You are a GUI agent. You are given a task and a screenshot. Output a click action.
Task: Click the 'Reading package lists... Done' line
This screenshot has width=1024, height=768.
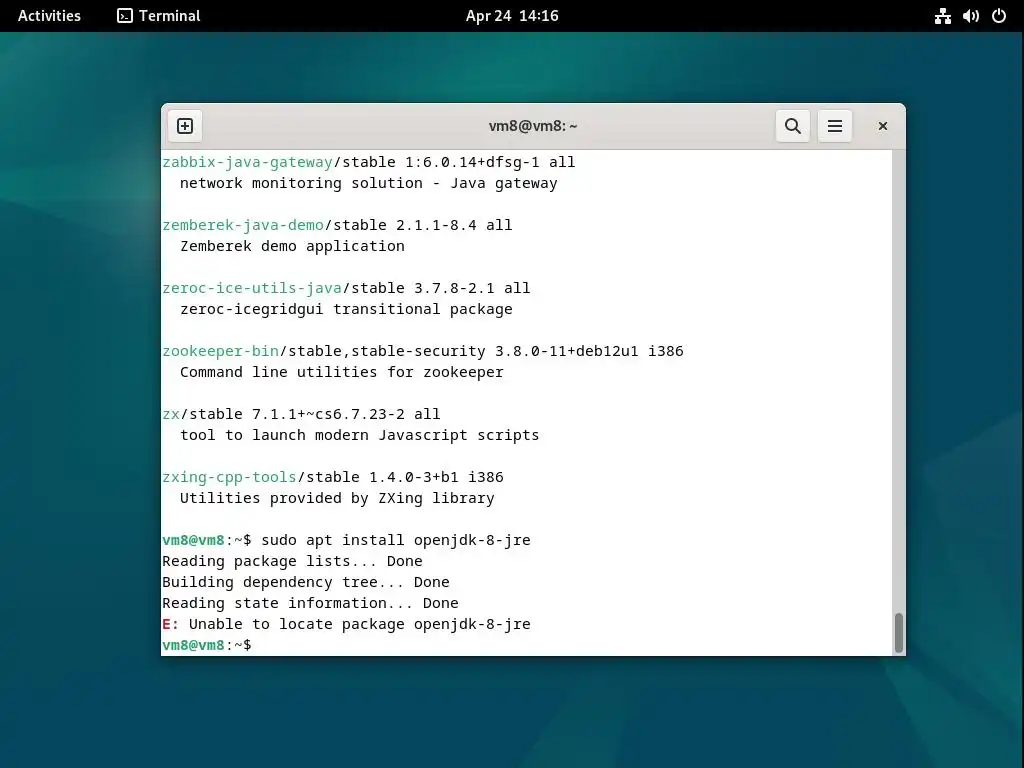[292, 561]
